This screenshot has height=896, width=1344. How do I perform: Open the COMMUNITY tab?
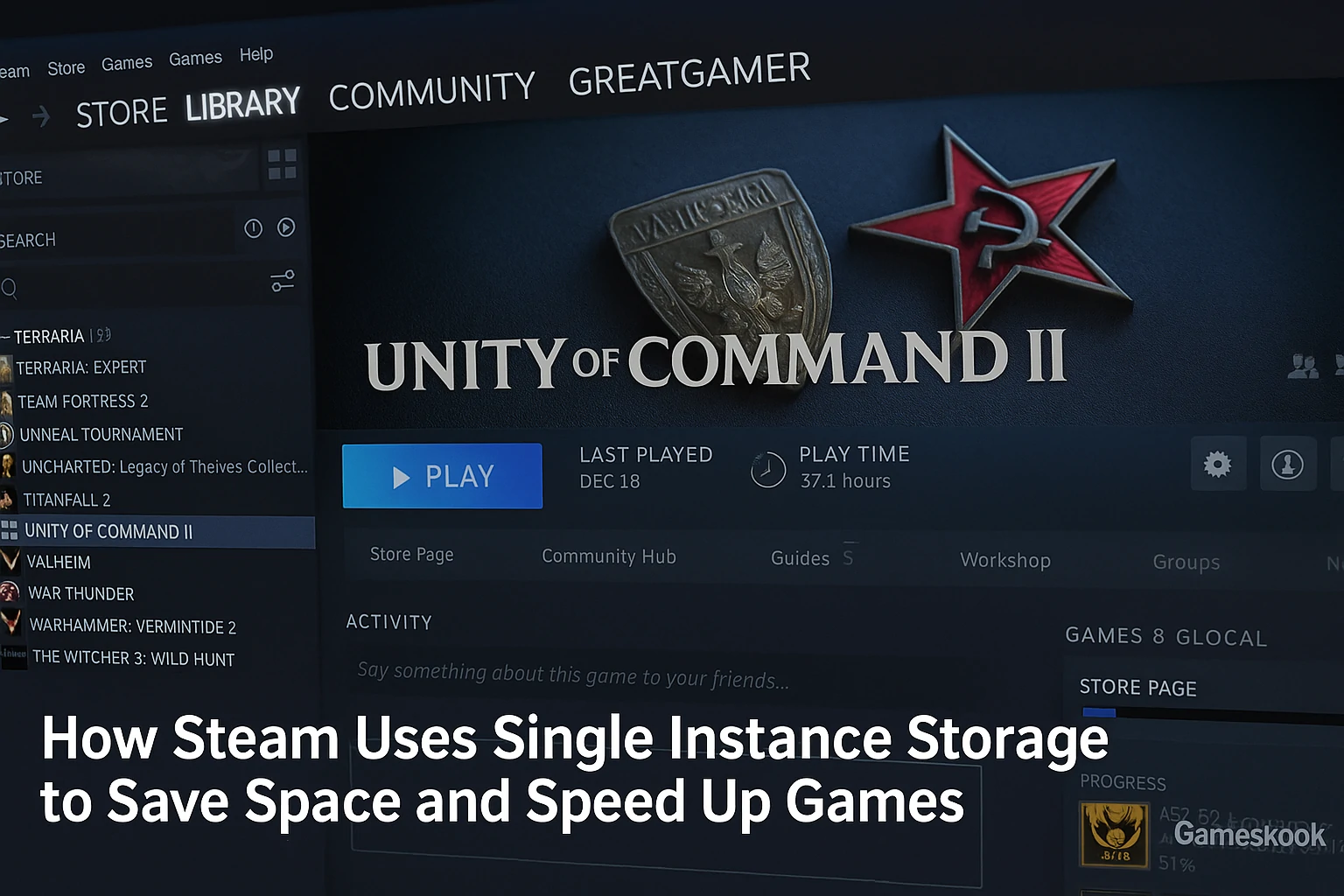pos(431,90)
